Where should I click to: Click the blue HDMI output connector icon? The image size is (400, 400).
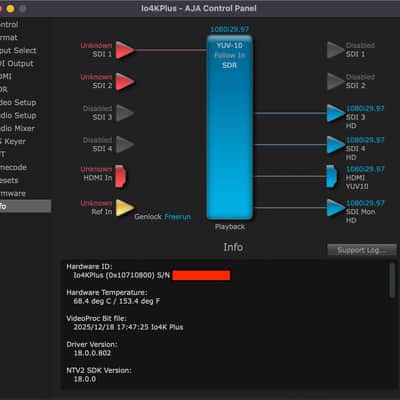pyautogui.click(x=332, y=176)
